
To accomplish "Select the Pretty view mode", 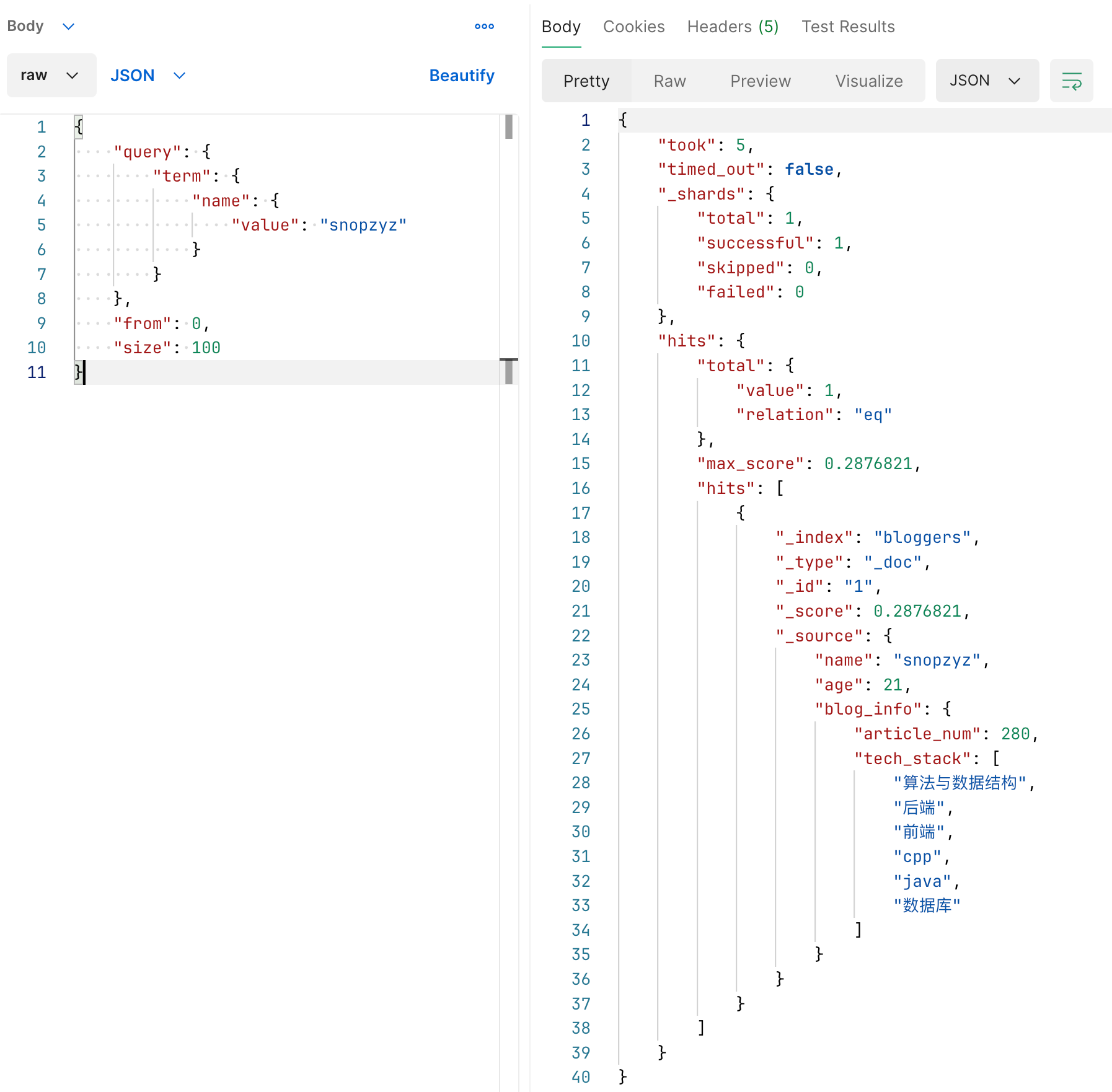I will click(x=586, y=81).
